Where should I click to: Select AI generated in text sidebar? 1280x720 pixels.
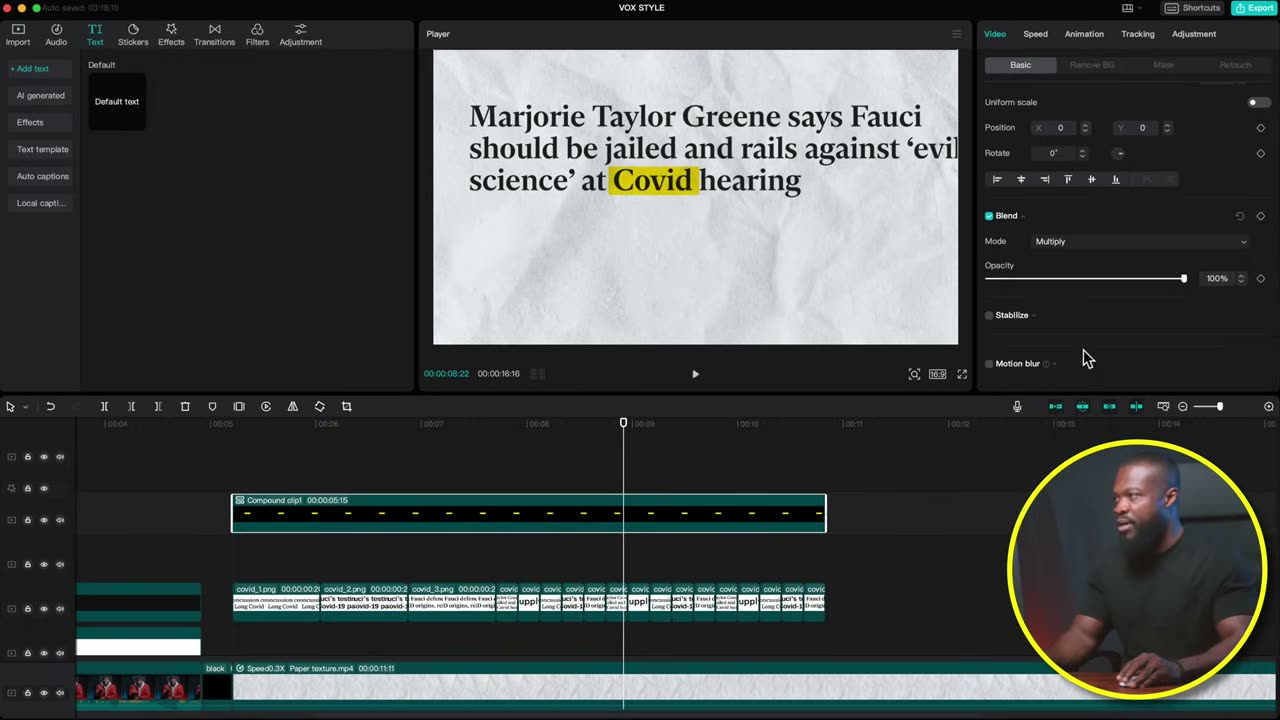pyautogui.click(x=41, y=96)
